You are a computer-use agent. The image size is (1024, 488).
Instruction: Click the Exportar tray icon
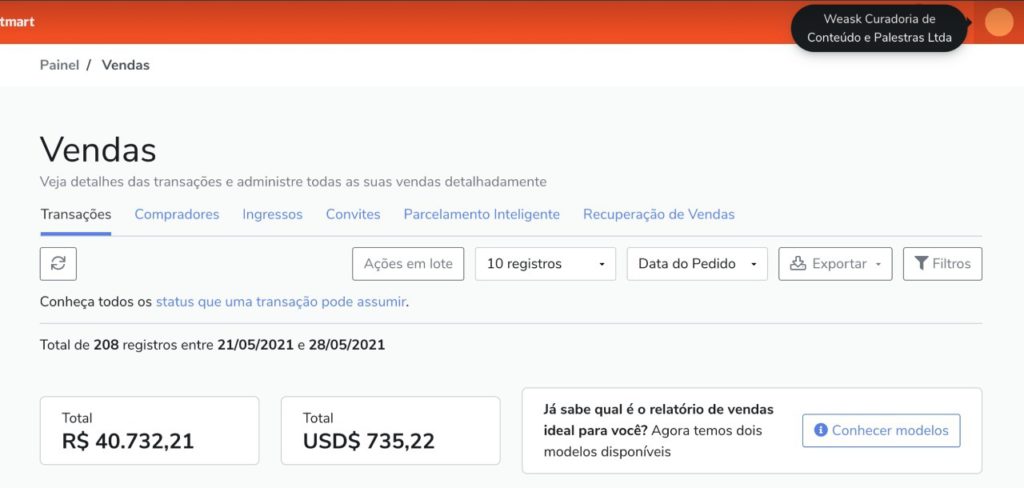798,263
